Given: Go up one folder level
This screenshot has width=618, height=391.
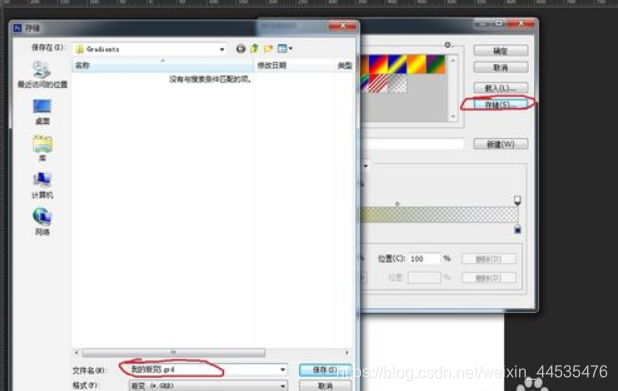Looking at the screenshot, I should [254, 48].
